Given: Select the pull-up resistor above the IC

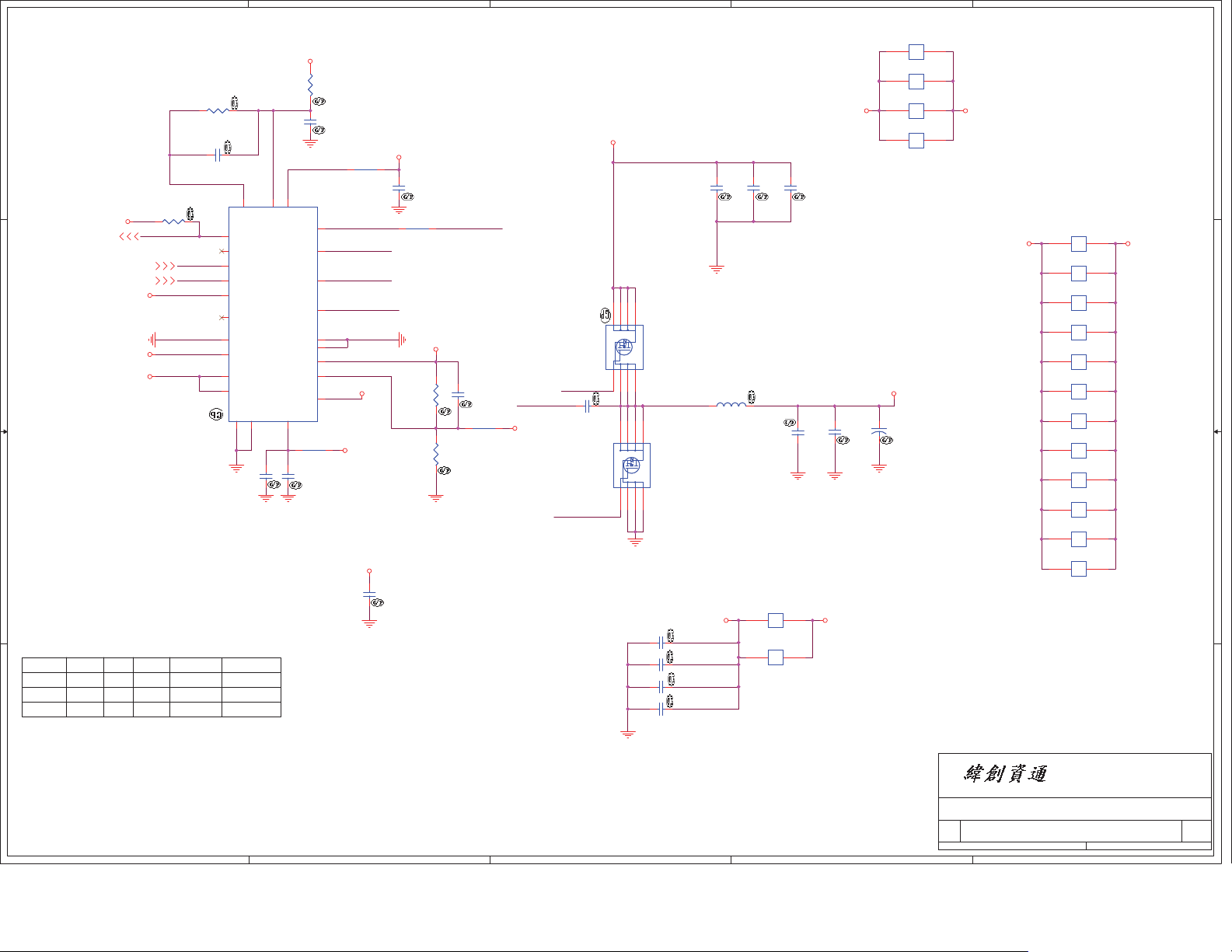Looking at the screenshot, I should coord(310,83).
